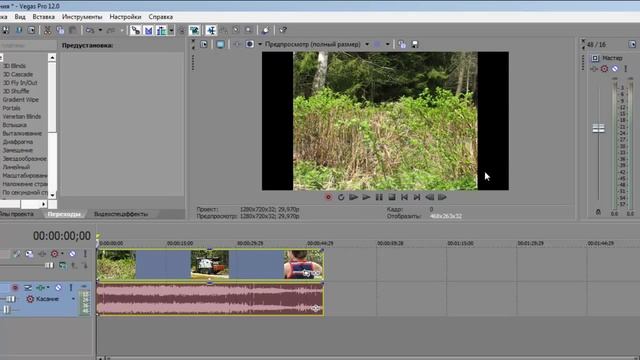Viewport: 640px width, 360px height.
Task: Toggle invert phase on audio track
Action: point(28,288)
